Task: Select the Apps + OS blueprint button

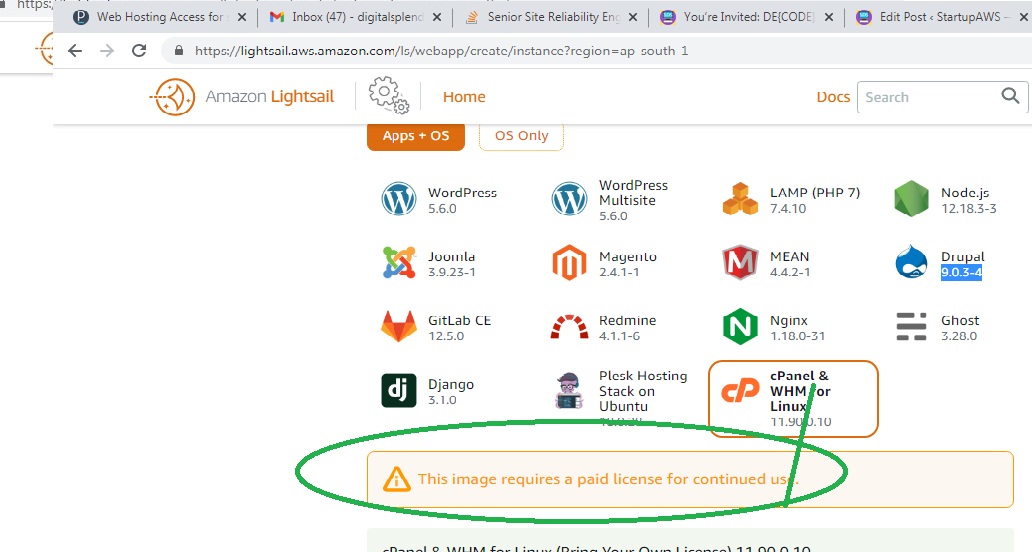Action: [x=416, y=136]
